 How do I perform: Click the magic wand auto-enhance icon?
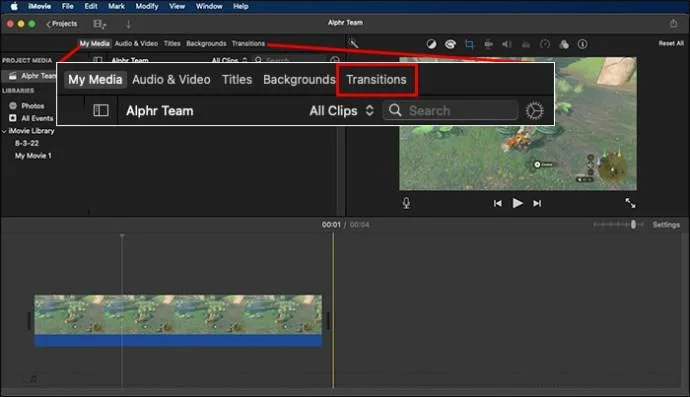pos(353,44)
